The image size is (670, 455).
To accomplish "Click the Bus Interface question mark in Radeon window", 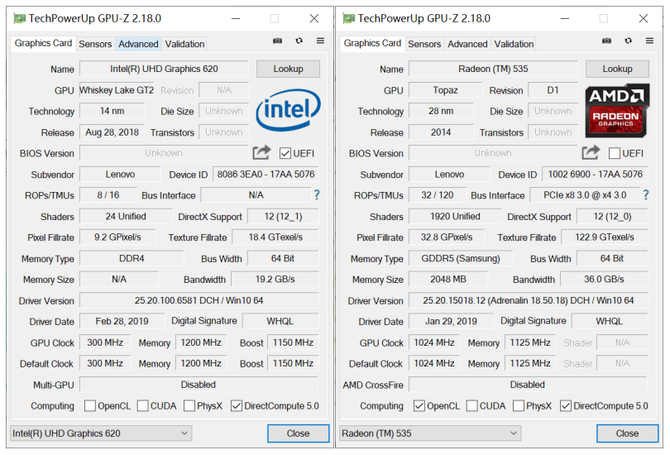I will 646,195.
